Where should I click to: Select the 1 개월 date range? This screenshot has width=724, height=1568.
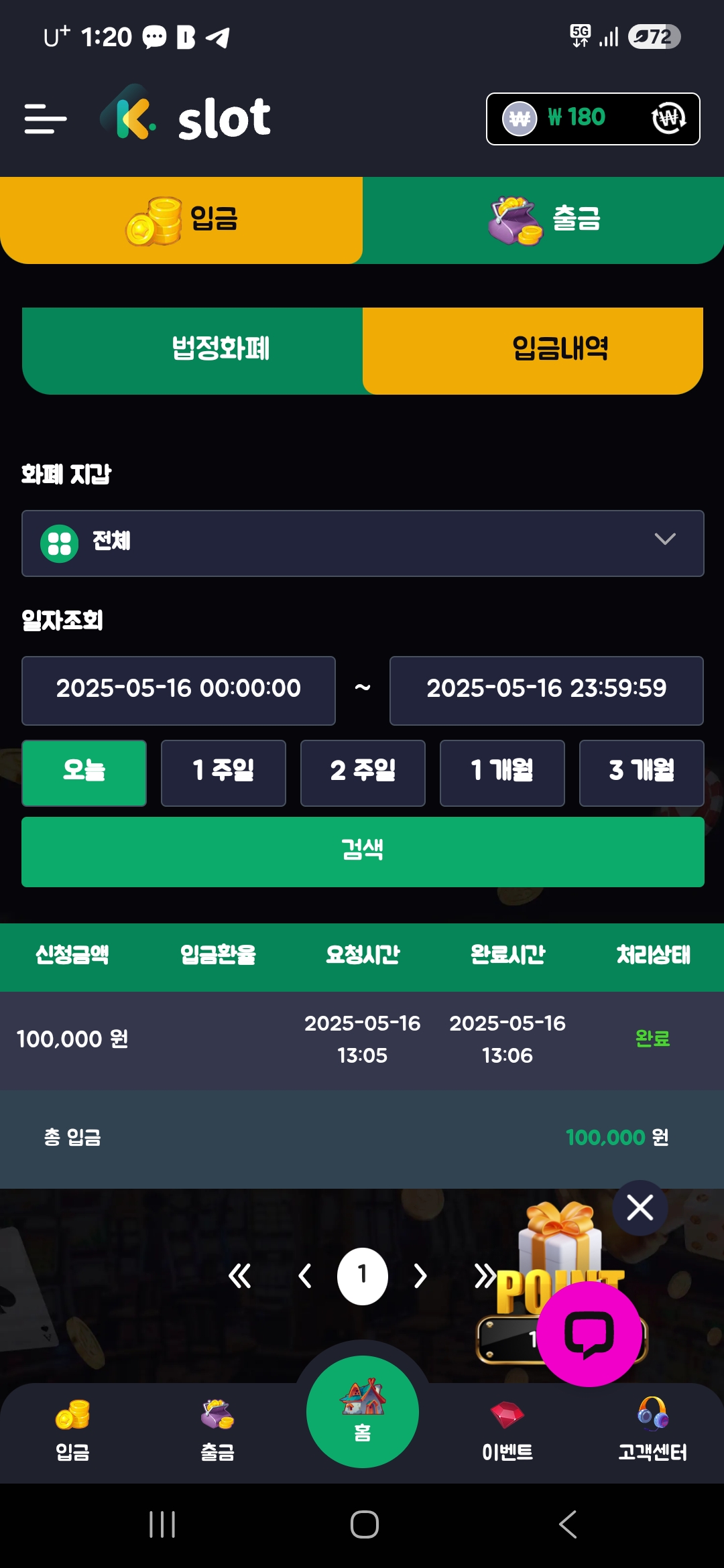(x=502, y=773)
